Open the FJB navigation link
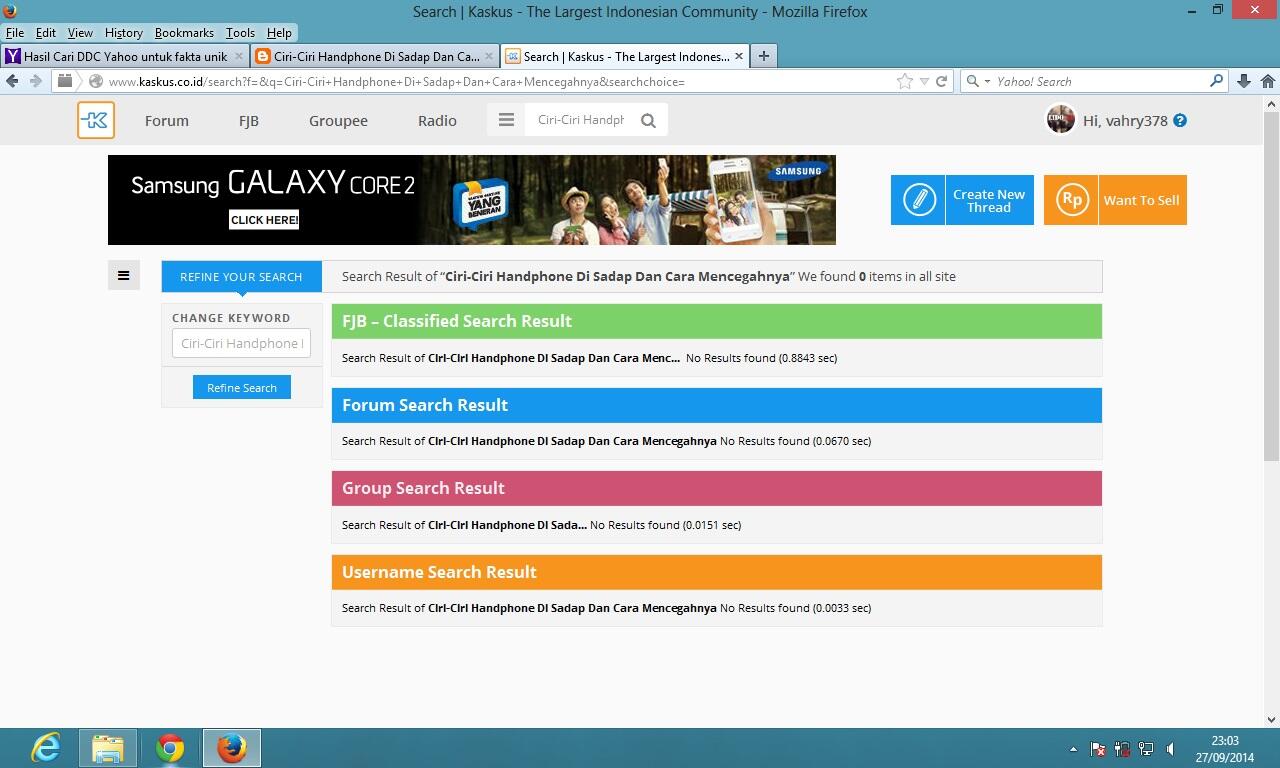1280x768 pixels. point(249,120)
